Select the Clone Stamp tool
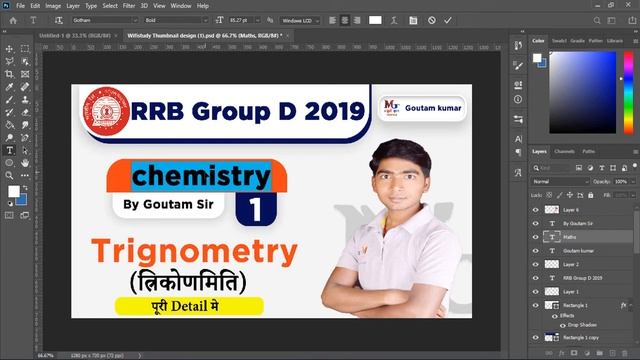The height and width of the screenshot is (360, 640). click(25, 100)
